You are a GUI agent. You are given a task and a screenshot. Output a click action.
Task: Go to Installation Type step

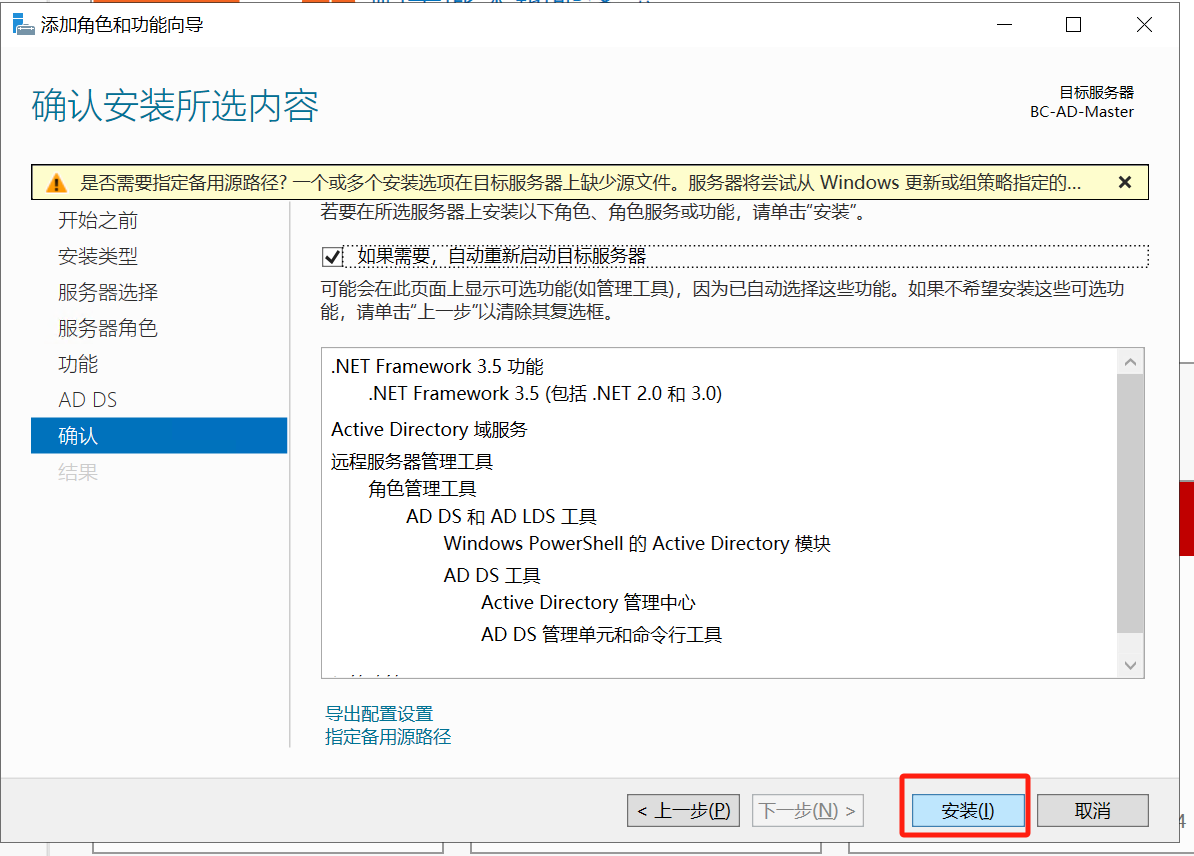pos(98,257)
